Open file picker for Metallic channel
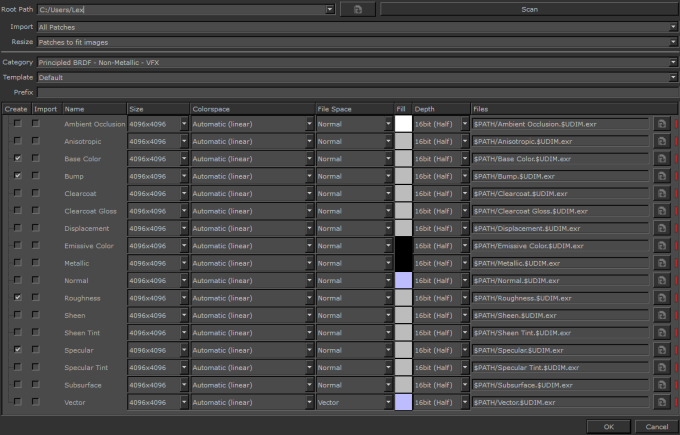 point(662,263)
